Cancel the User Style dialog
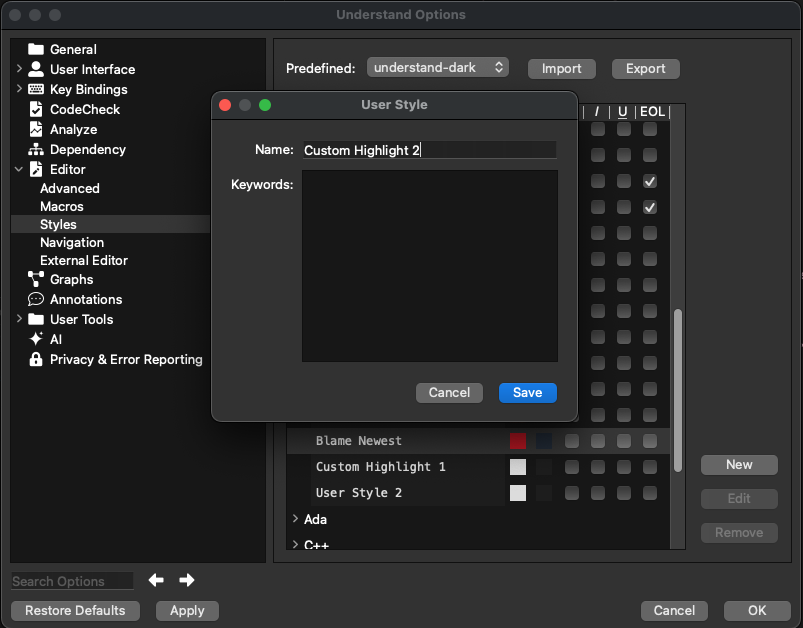803x628 pixels. pyautogui.click(x=449, y=392)
